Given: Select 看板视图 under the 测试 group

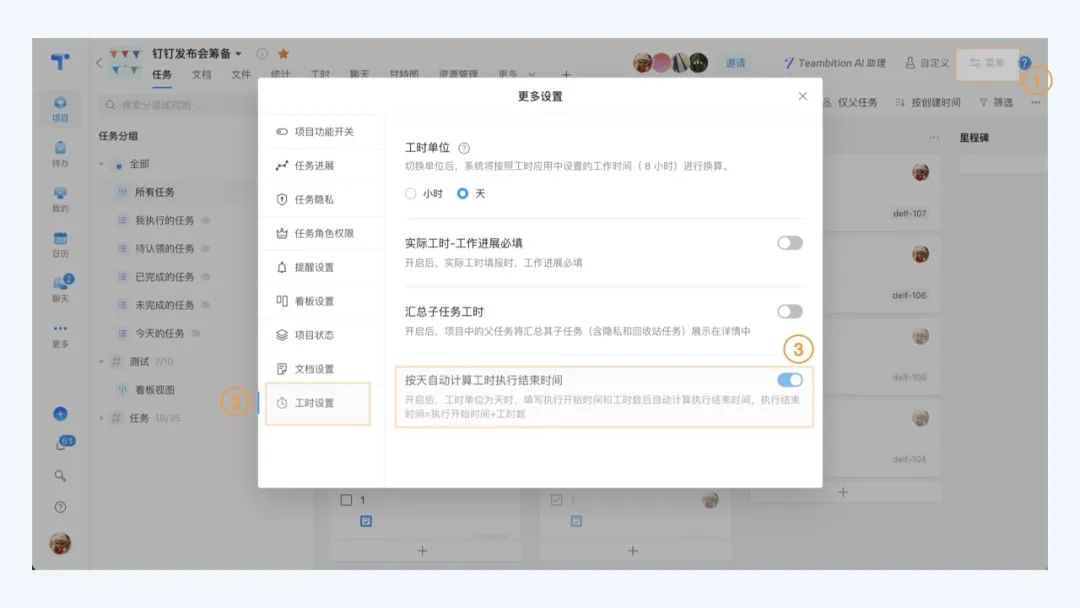Looking at the screenshot, I should point(154,390).
